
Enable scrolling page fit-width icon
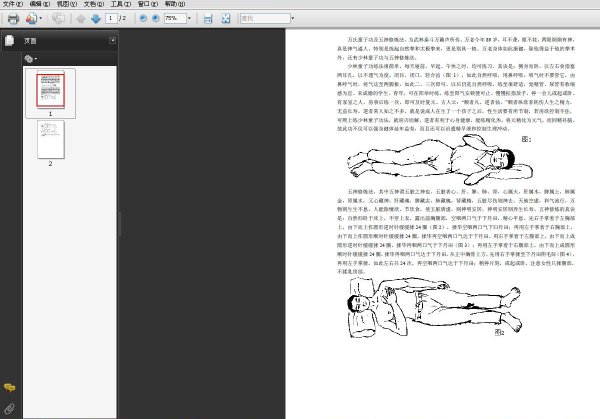pos(208,18)
